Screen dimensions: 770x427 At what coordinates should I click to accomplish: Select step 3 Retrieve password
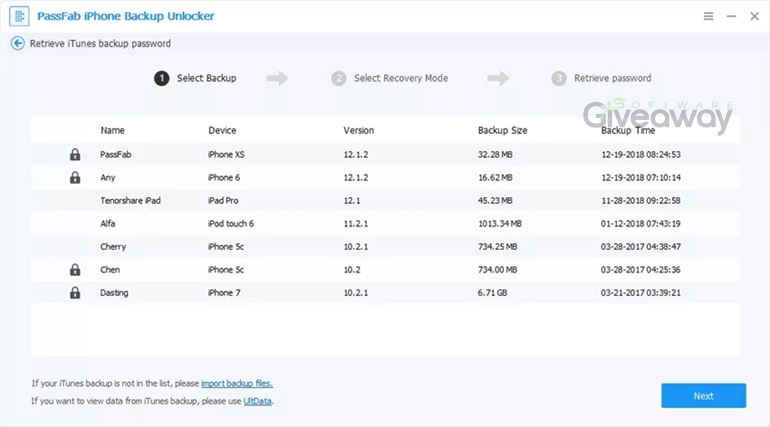601,78
